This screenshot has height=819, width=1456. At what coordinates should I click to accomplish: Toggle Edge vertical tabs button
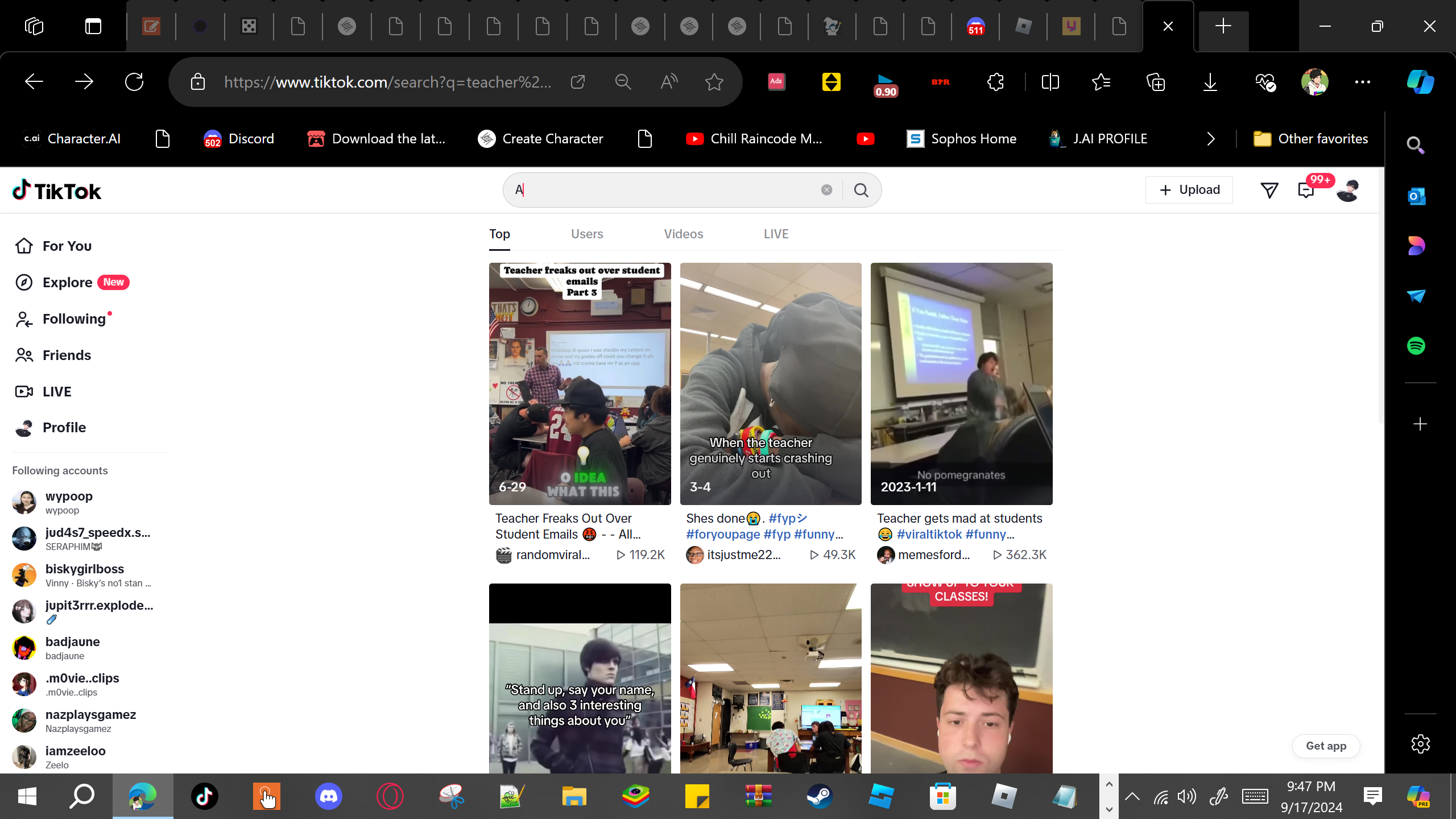93,26
